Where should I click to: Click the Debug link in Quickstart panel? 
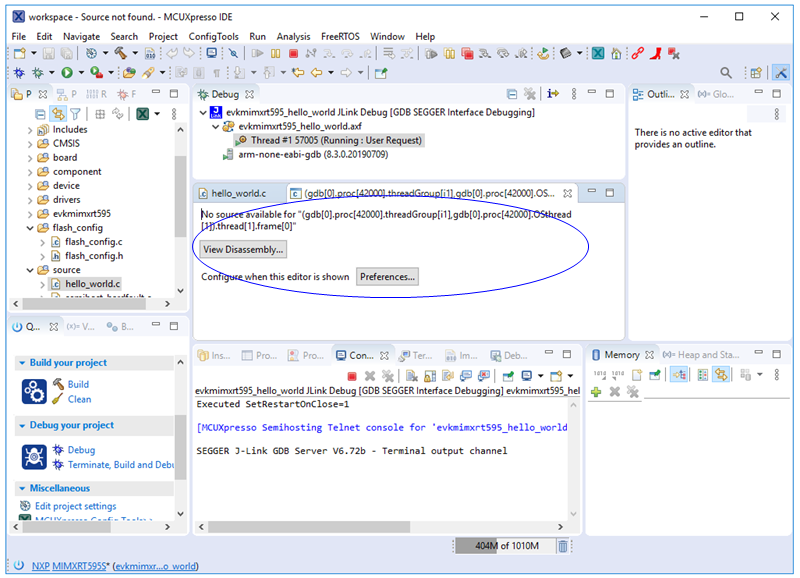[x=81, y=450]
